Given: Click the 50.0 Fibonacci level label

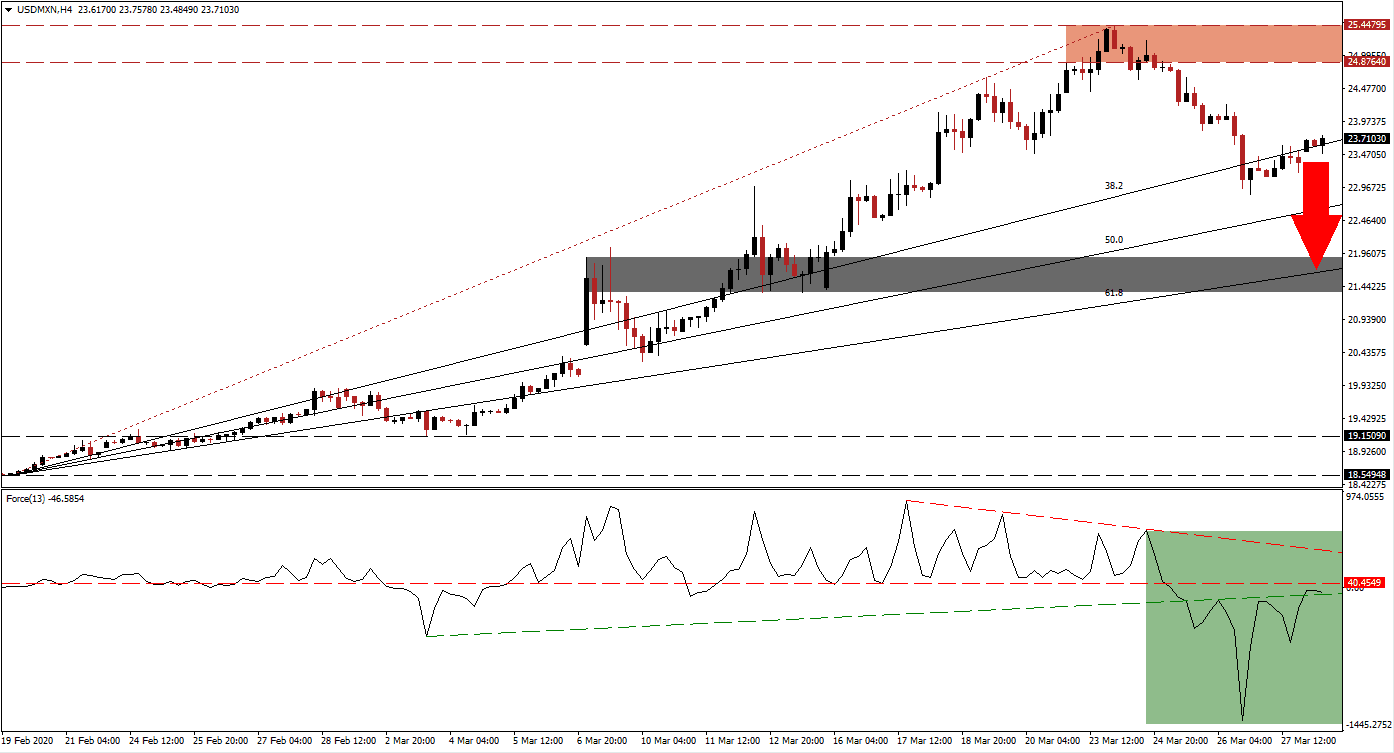Looking at the screenshot, I should tap(1113, 240).
